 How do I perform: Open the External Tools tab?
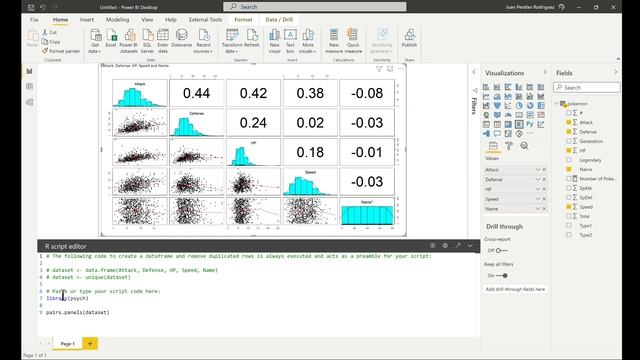[205, 20]
